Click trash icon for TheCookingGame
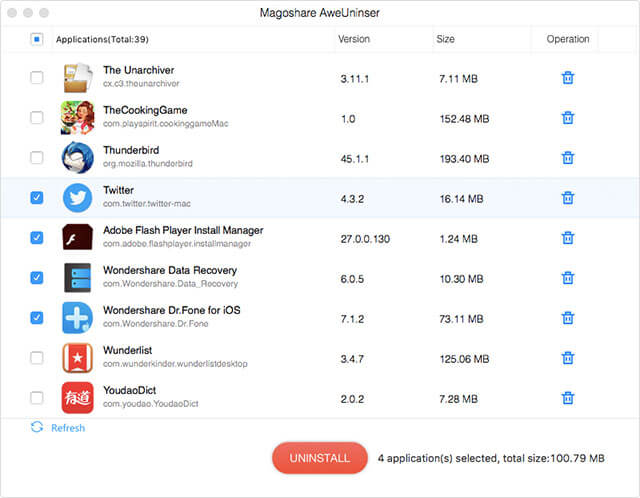 tap(568, 118)
